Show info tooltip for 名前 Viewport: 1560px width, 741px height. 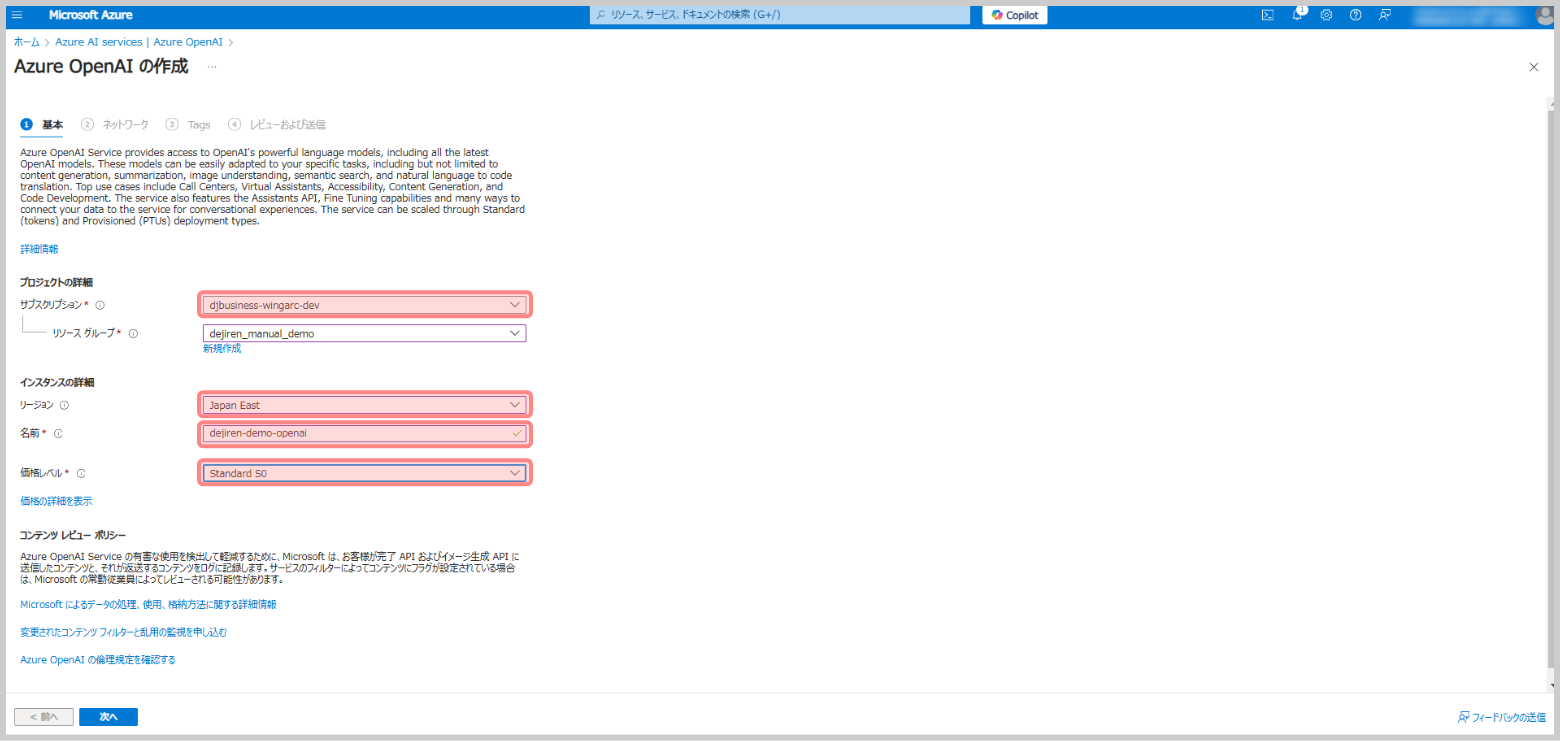click(58, 434)
